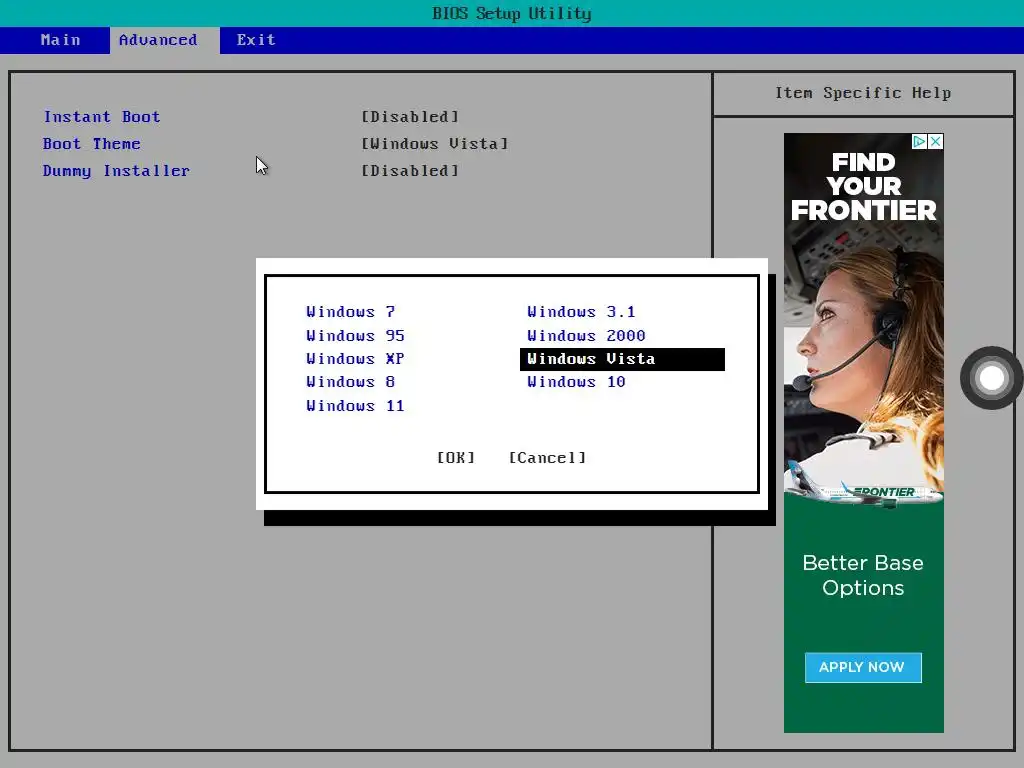
Task: Select the Boot Theme setting
Action: (92, 144)
